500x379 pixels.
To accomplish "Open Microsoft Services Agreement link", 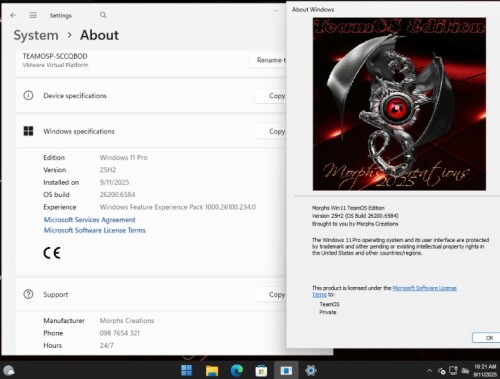I will click(90, 220).
